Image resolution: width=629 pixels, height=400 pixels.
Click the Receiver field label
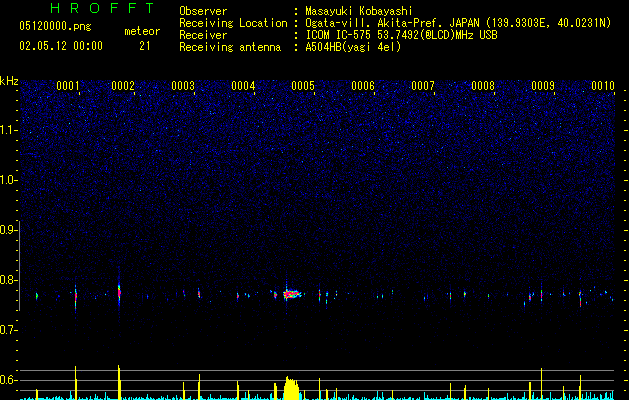point(203,35)
